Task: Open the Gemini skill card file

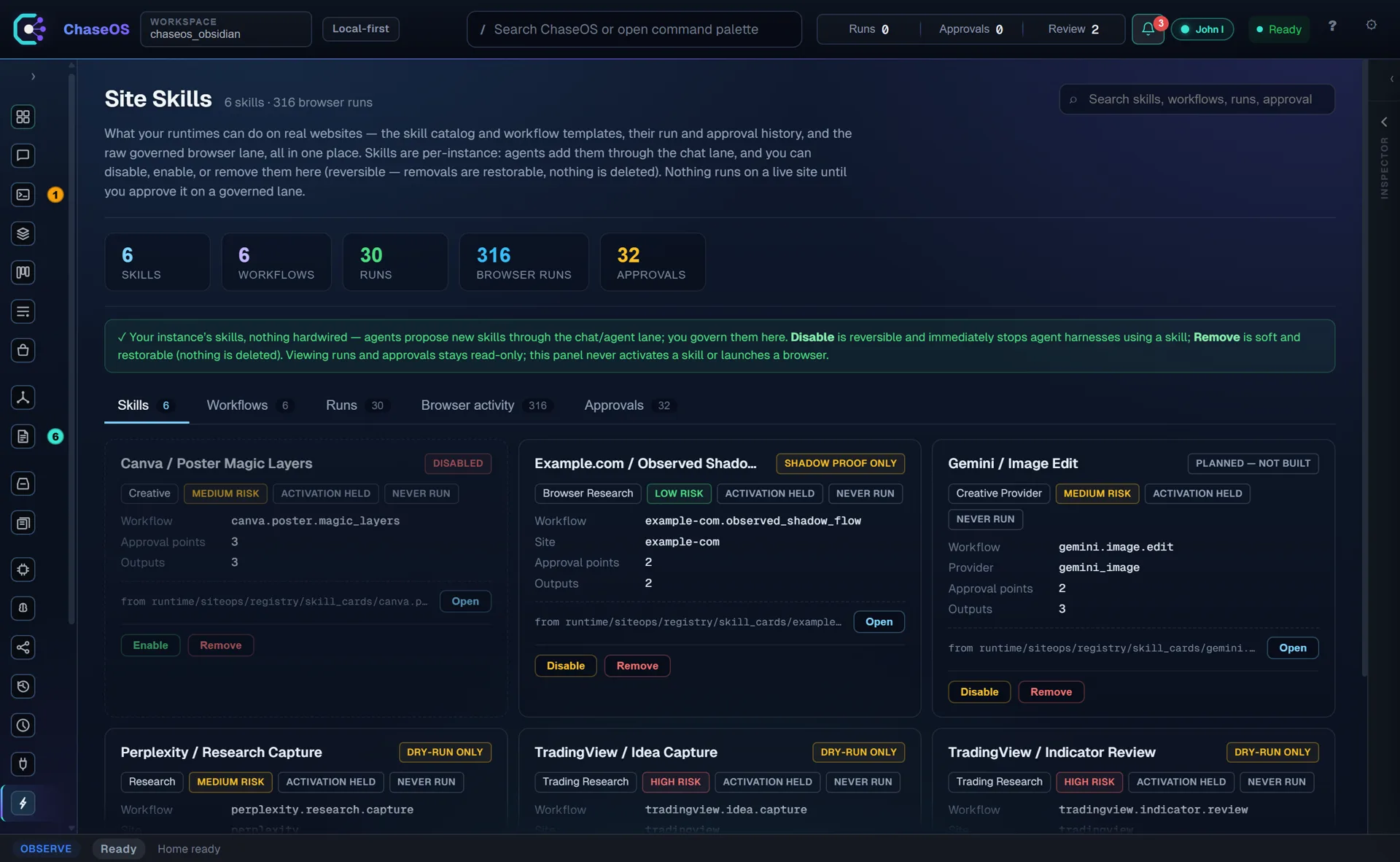Action: click(x=1292, y=648)
